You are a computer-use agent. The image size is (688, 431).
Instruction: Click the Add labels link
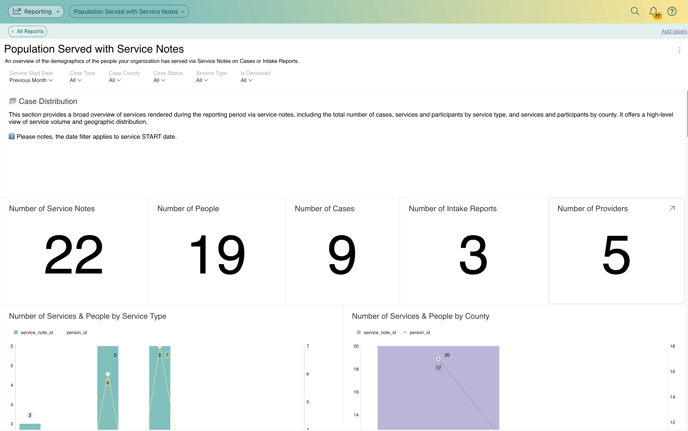pos(673,31)
